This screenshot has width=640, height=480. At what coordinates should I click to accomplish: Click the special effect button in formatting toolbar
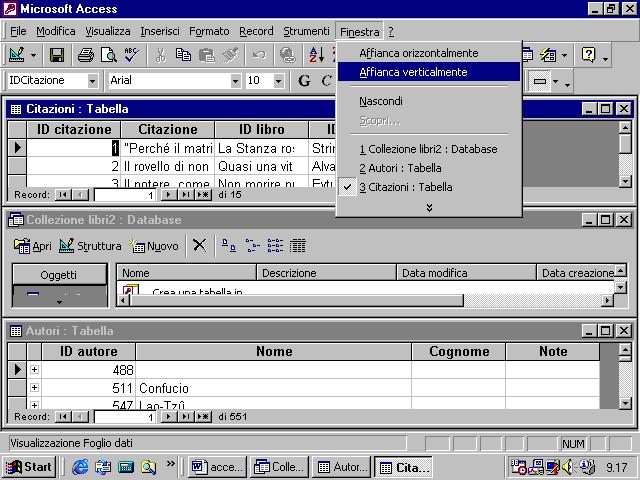[540, 81]
